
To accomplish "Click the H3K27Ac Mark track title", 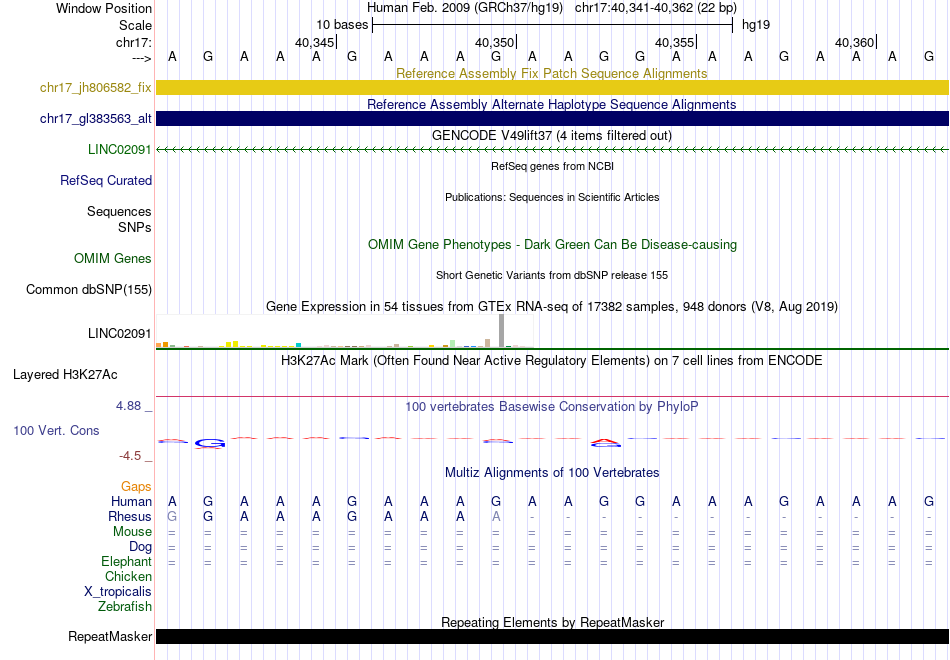I will tap(552, 361).
